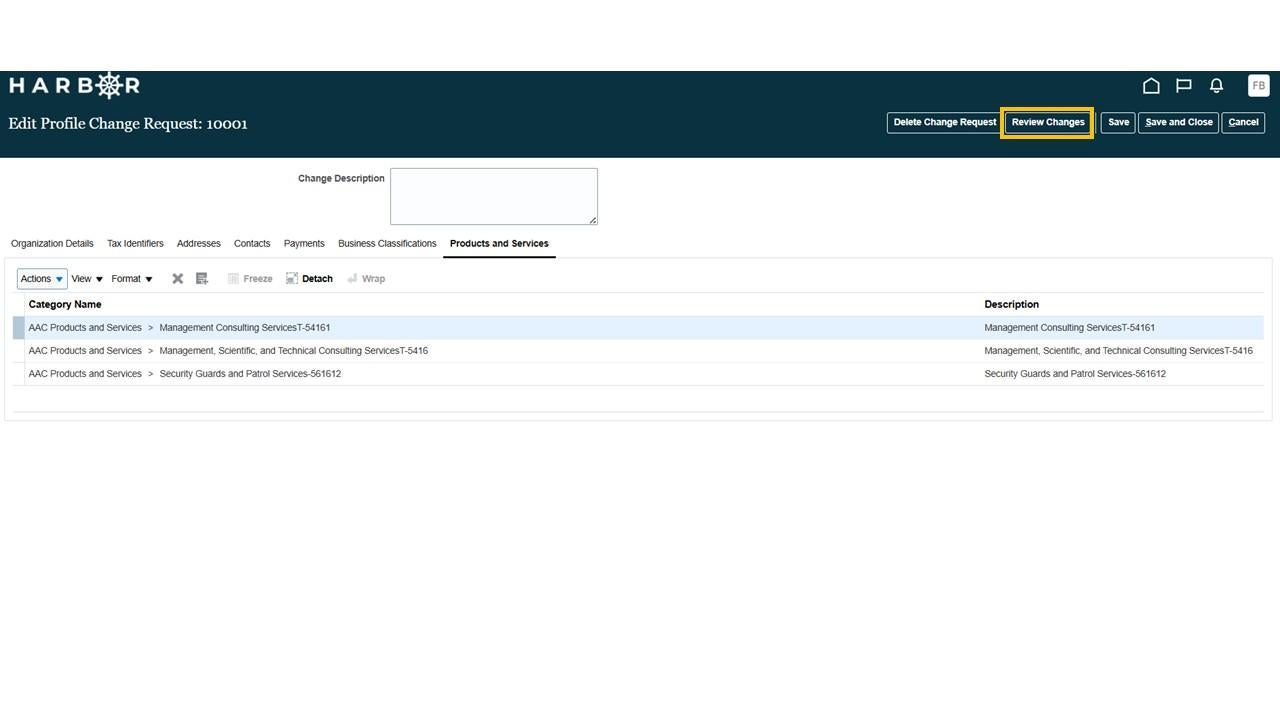This screenshot has height=720, width=1280.
Task: Click the Harbor logo
Action: [x=75, y=86]
